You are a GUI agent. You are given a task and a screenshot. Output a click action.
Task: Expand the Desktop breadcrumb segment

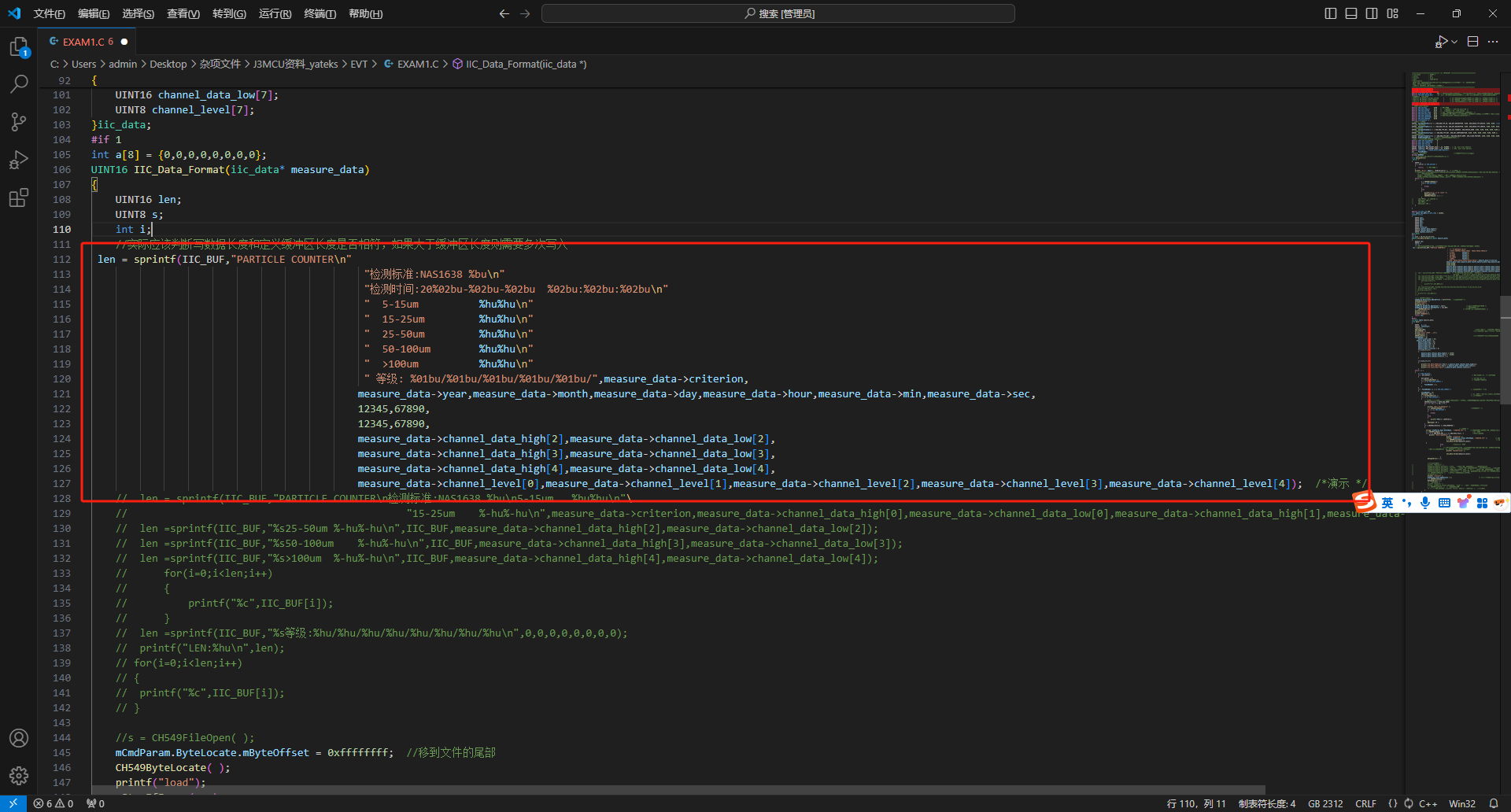pos(168,64)
